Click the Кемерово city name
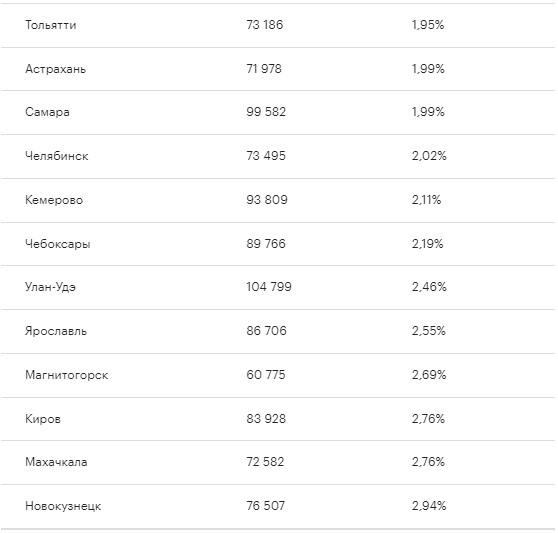The image size is (558, 533). tap(54, 200)
